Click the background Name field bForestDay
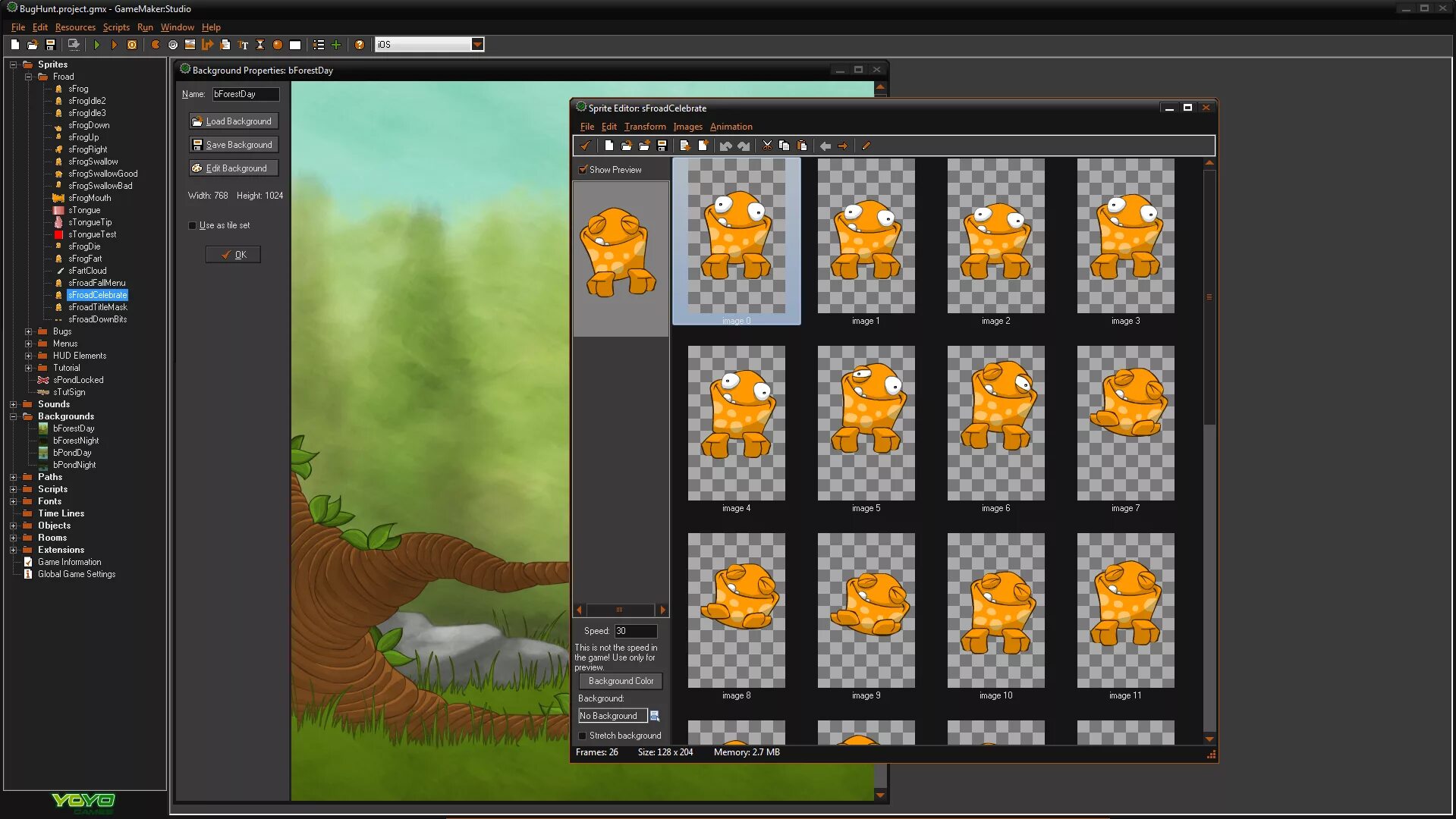1456x819 pixels. [245, 94]
